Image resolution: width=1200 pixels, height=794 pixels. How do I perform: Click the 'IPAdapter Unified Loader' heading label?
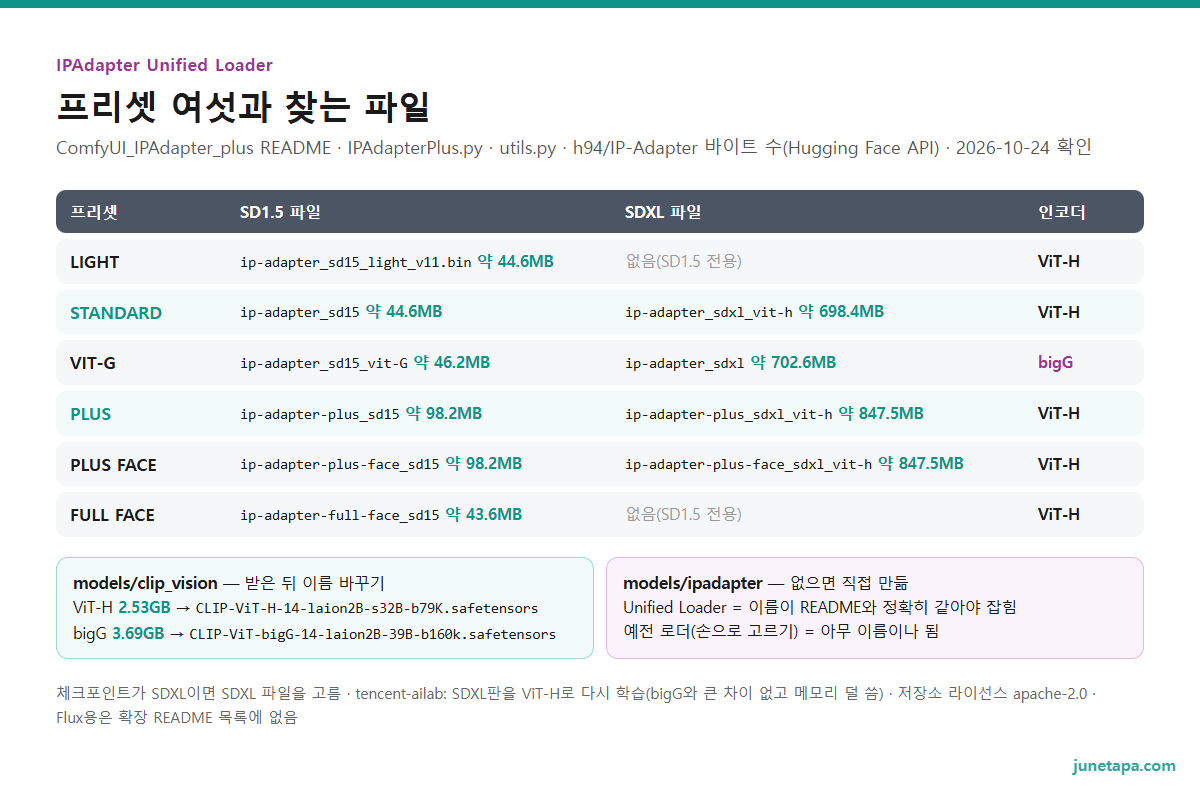click(165, 65)
